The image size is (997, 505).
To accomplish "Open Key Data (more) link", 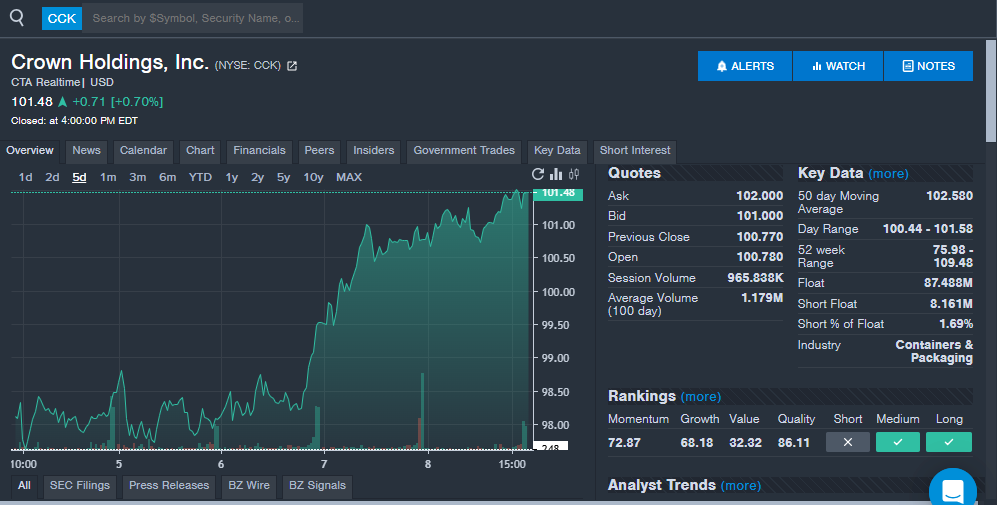I will (888, 174).
